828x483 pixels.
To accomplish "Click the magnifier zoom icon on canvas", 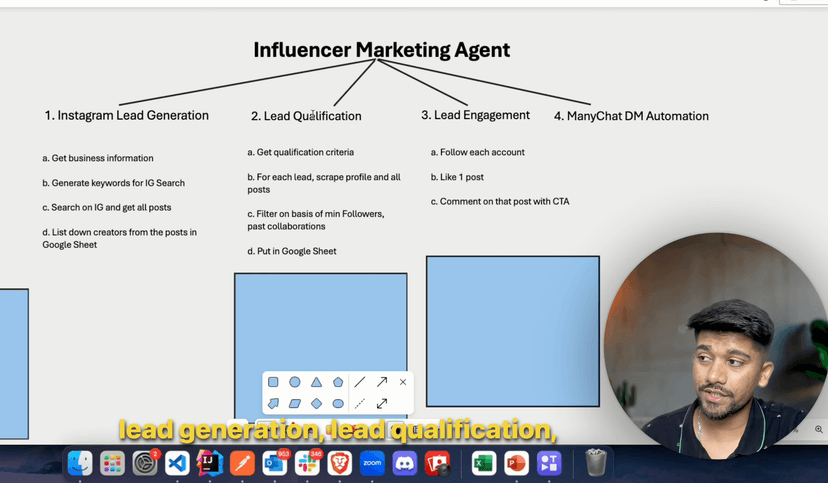I will 818,430.
